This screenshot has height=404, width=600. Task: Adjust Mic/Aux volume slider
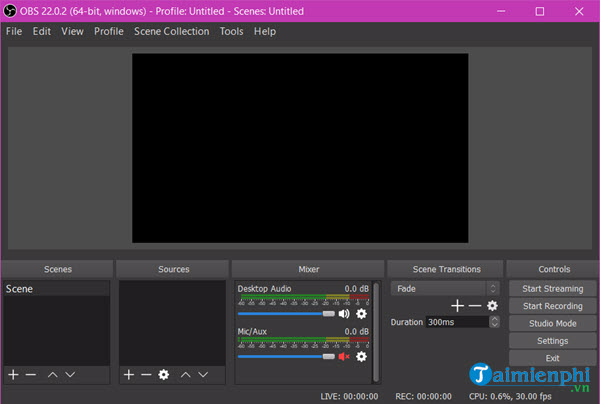coord(286,357)
